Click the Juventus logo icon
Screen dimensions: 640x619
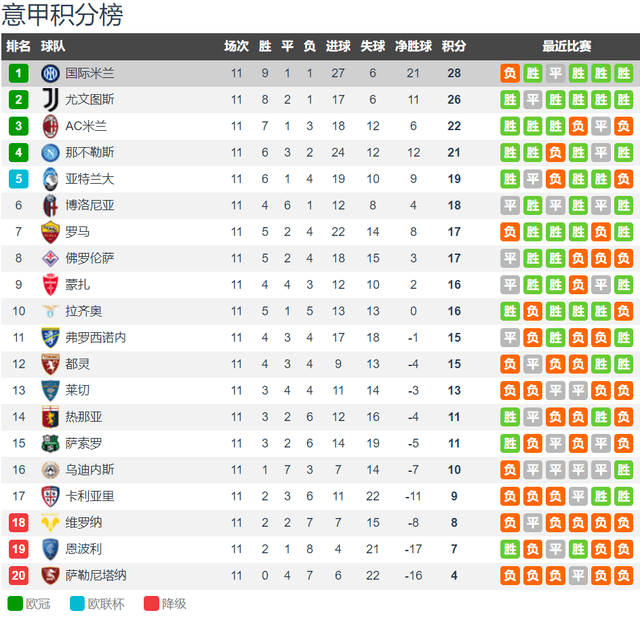point(50,100)
